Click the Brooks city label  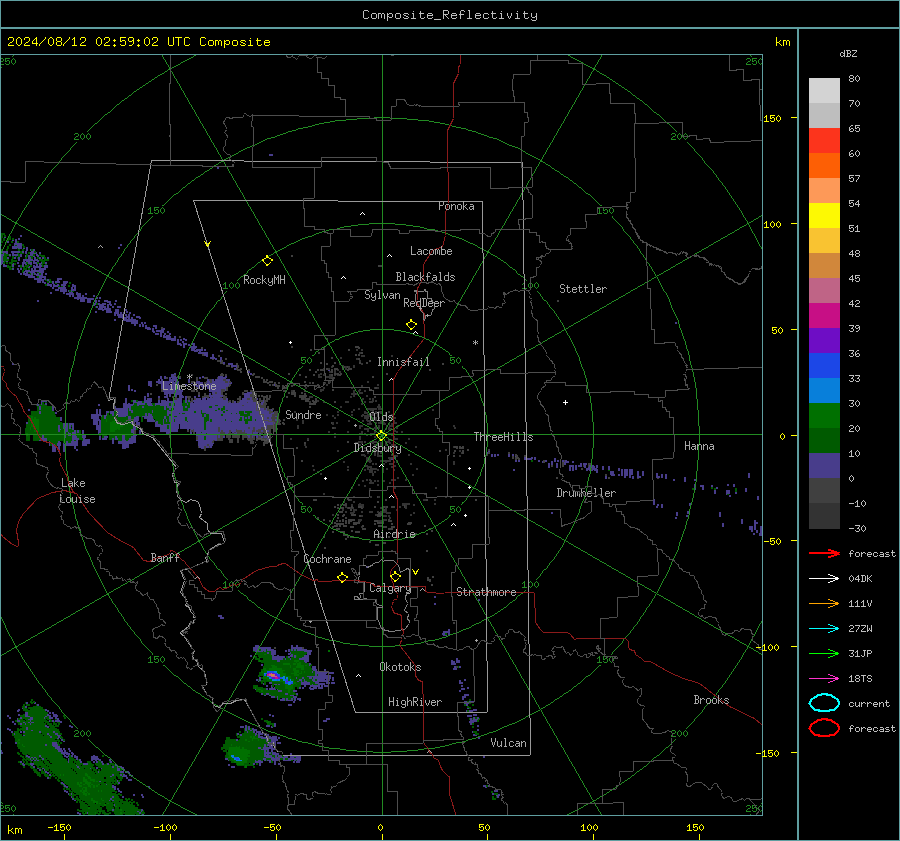[x=711, y=700]
